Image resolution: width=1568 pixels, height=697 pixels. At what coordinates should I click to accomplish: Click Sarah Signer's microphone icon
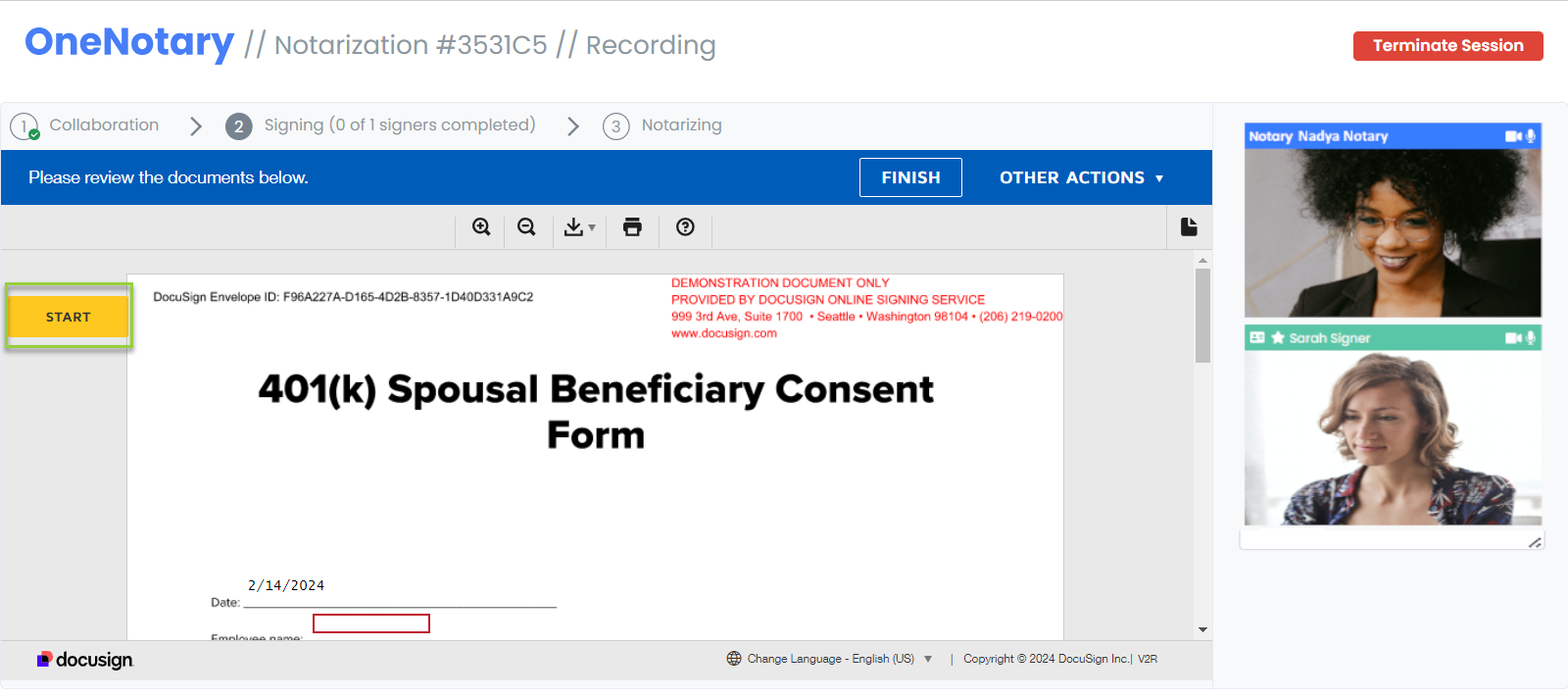pyautogui.click(x=1531, y=338)
